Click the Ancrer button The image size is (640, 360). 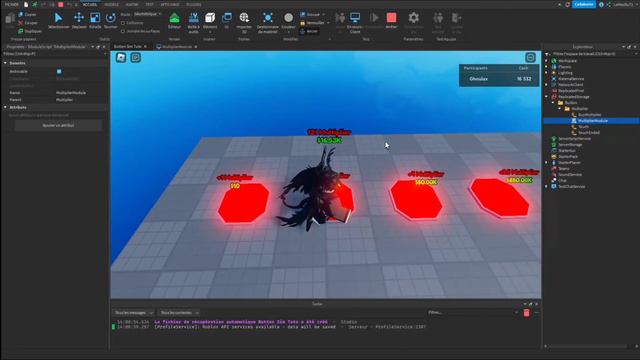pos(309,31)
